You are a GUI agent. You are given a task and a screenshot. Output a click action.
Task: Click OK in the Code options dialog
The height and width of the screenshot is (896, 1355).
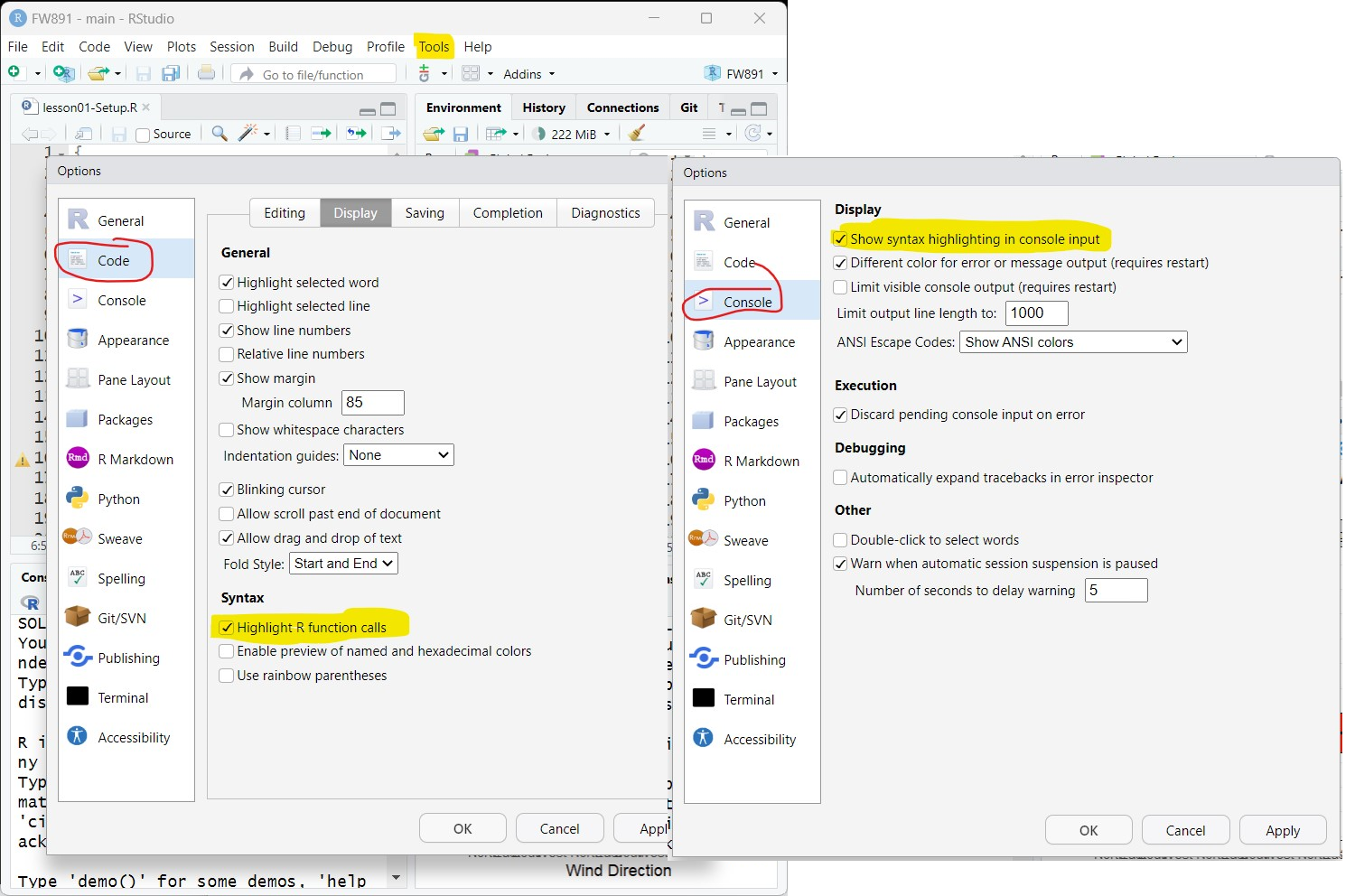click(463, 828)
